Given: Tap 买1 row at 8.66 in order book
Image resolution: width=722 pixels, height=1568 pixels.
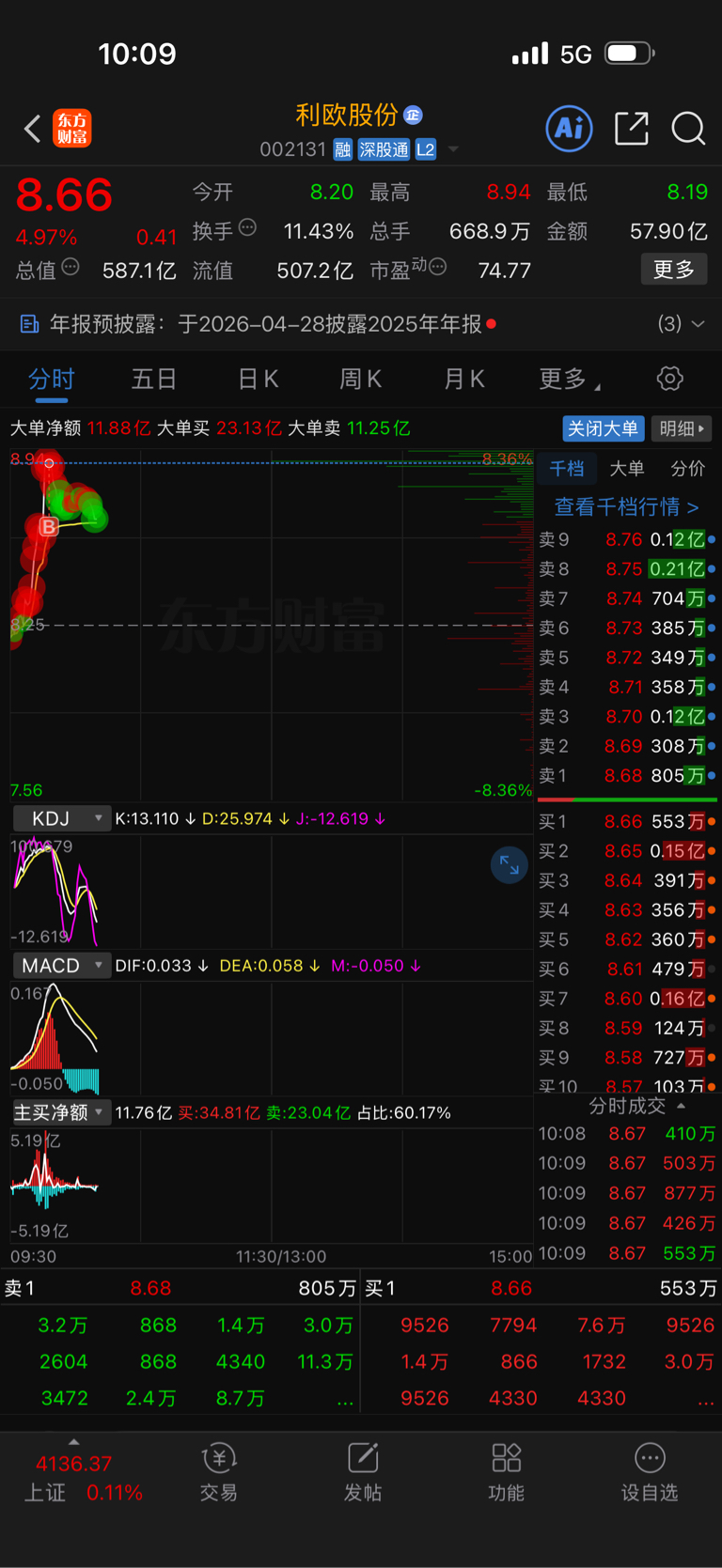Looking at the screenshot, I should click(627, 821).
